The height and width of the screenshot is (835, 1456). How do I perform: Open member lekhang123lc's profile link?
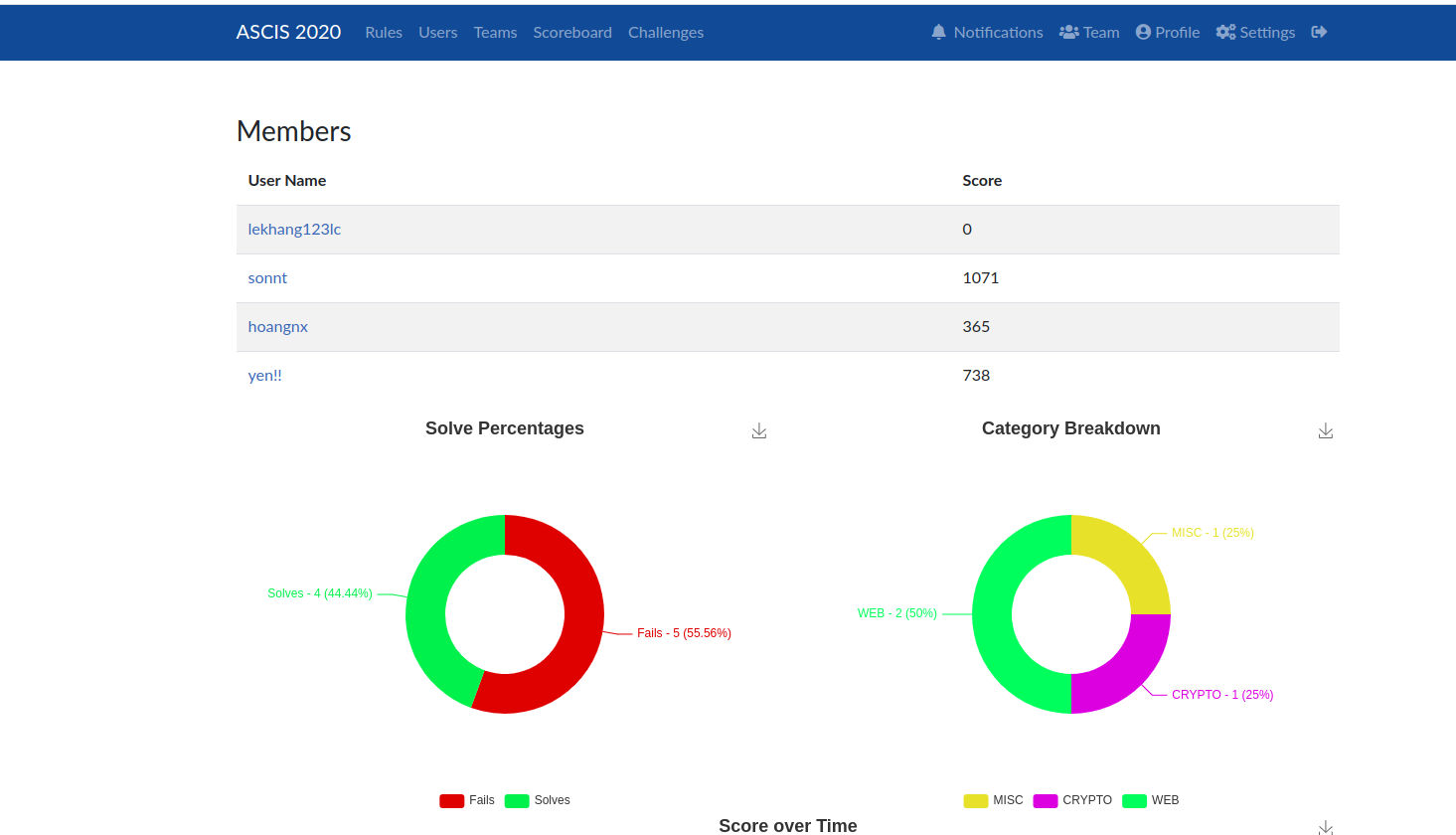click(x=294, y=229)
